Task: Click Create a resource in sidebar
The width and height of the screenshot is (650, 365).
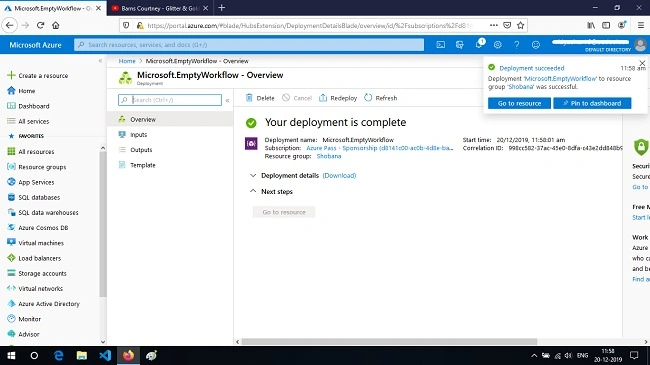Action: click(38, 75)
